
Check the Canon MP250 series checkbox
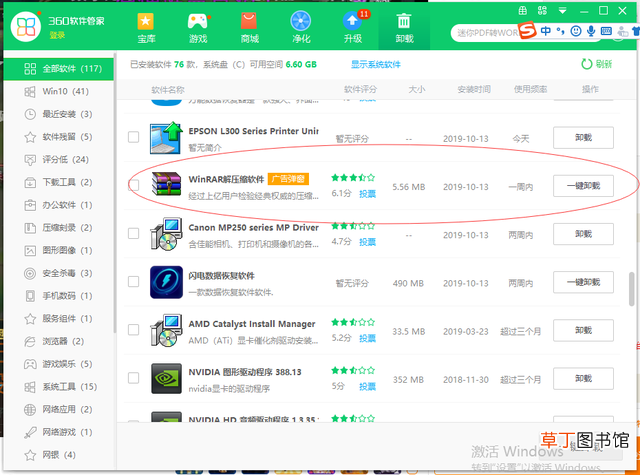[133, 233]
